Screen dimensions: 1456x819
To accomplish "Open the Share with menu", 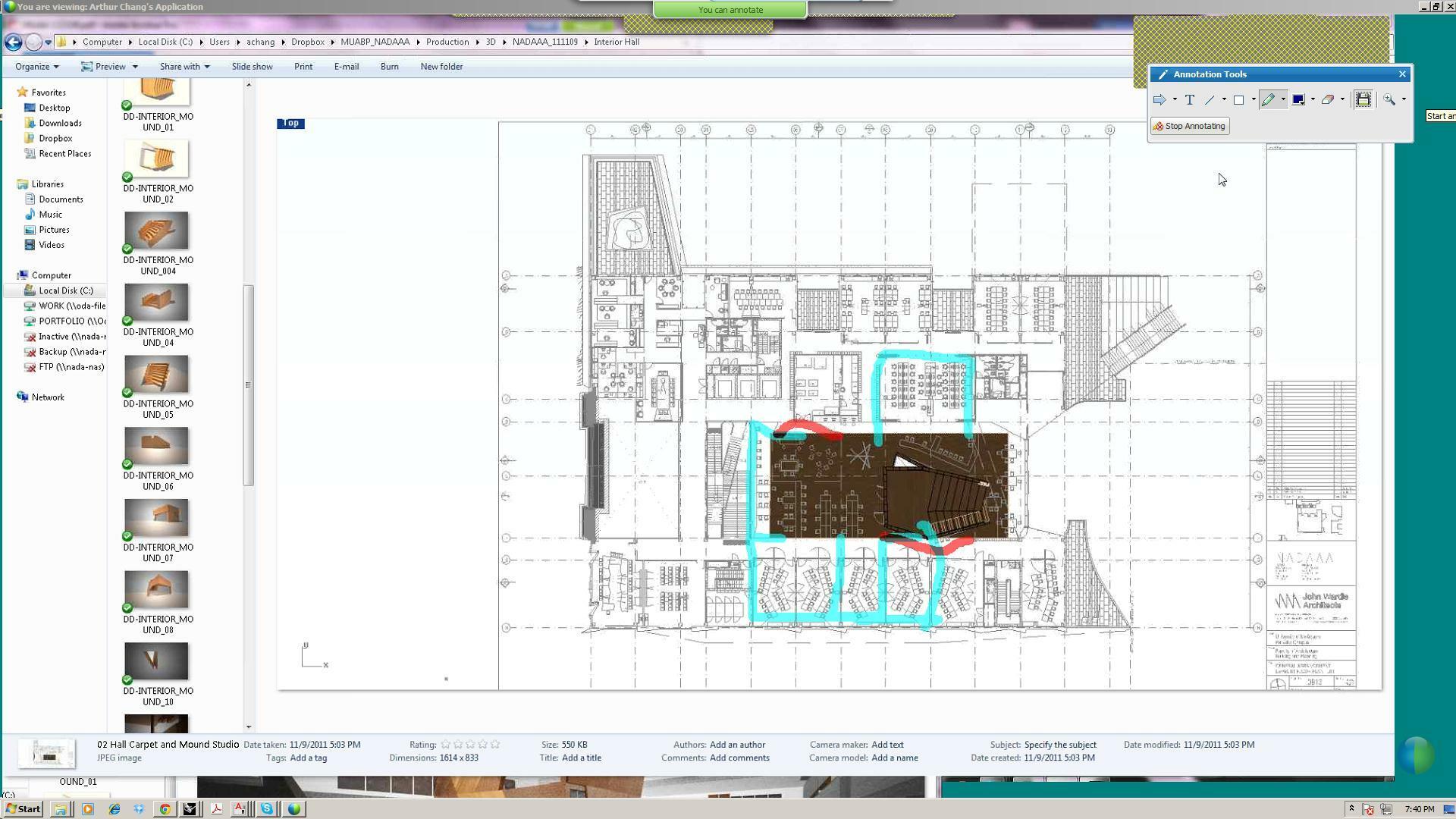I will pyautogui.click(x=184, y=67).
